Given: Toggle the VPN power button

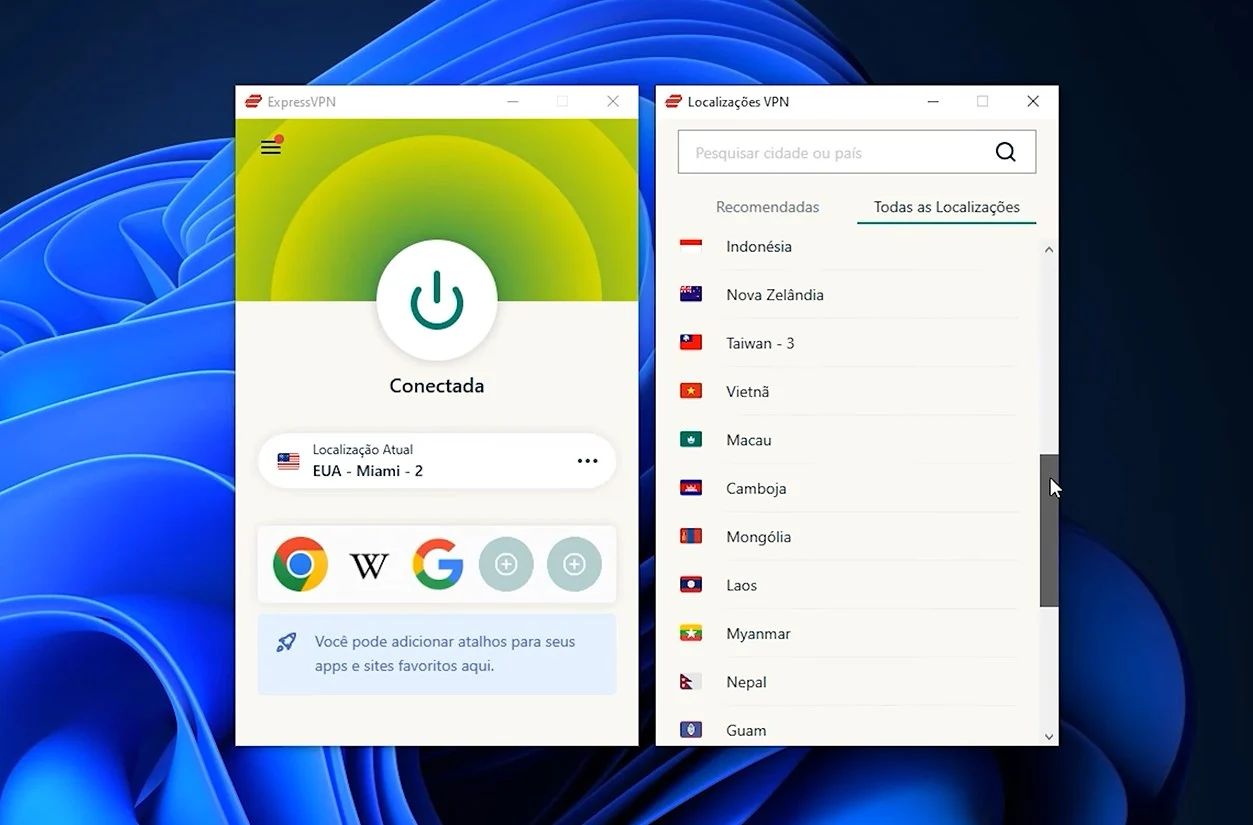Looking at the screenshot, I should pyautogui.click(x=437, y=300).
